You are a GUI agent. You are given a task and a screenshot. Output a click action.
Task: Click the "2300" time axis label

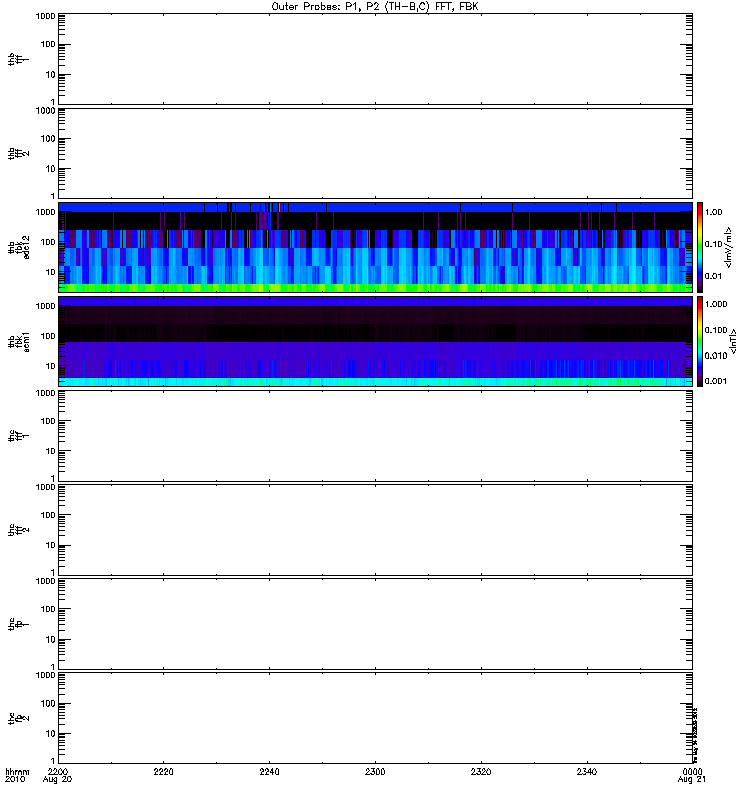[375, 772]
